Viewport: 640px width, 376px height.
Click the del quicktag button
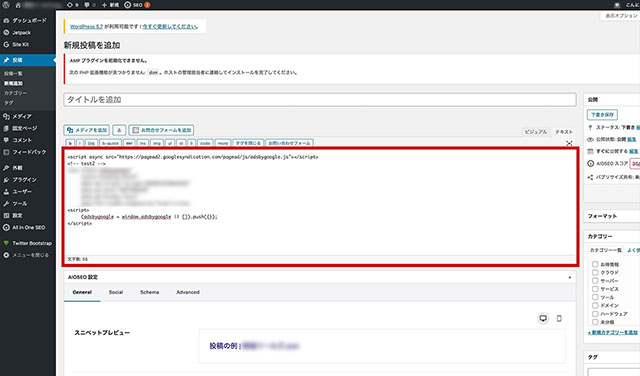click(129, 143)
